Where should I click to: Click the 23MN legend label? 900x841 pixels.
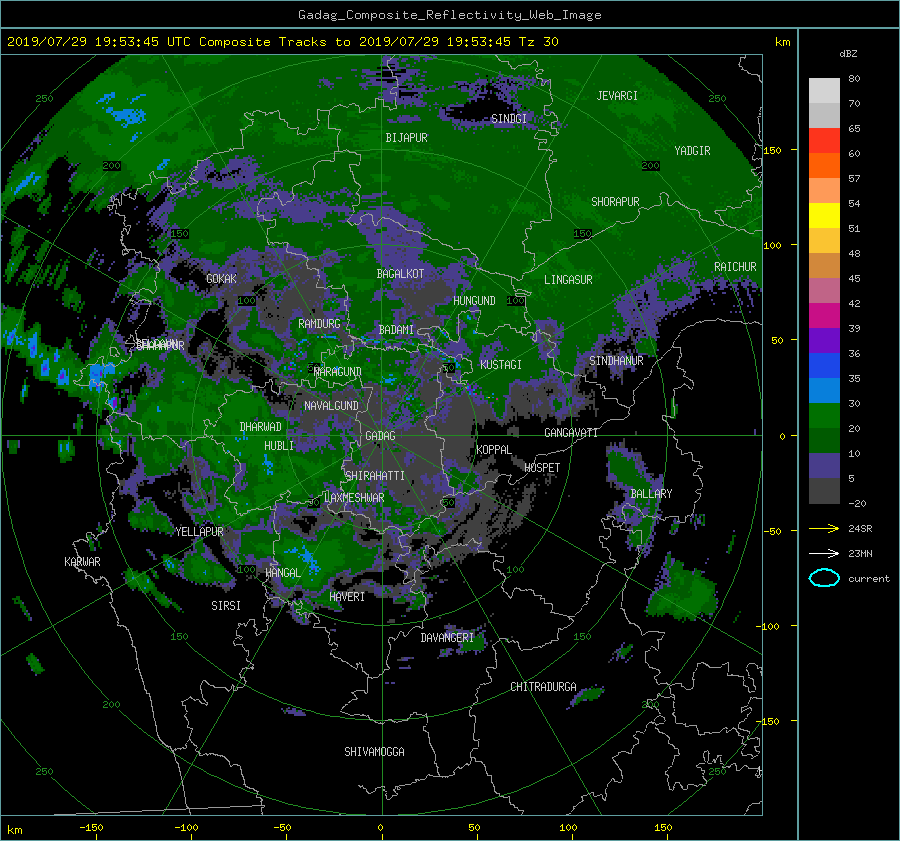click(860, 554)
